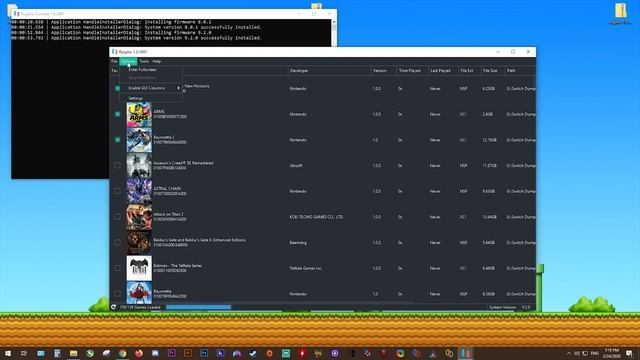Click the Games Loaded status text

tap(140, 307)
